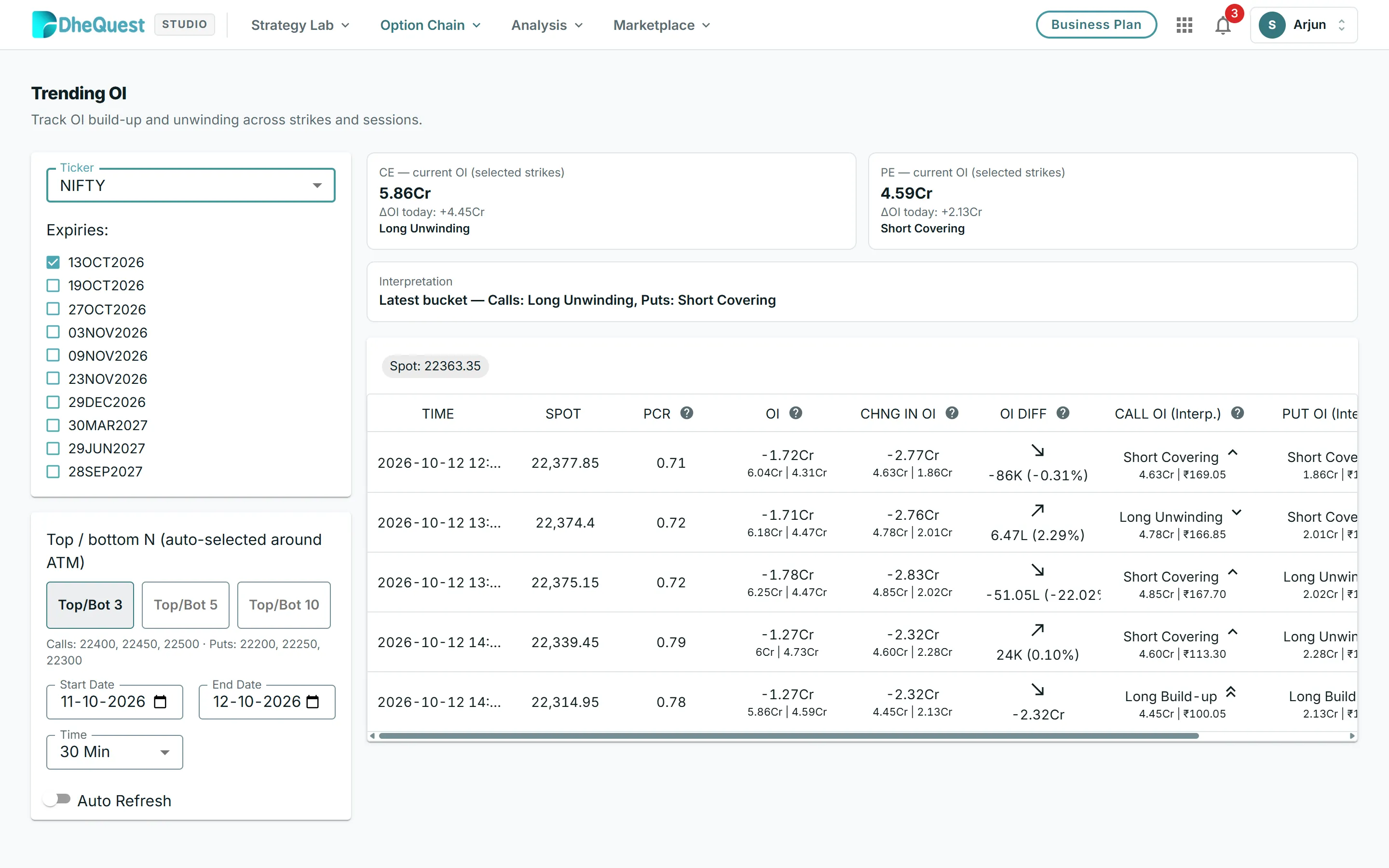This screenshot has height=868, width=1389.
Task: Click the double chevron beside Long Build-up
Action: point(1231,692)
